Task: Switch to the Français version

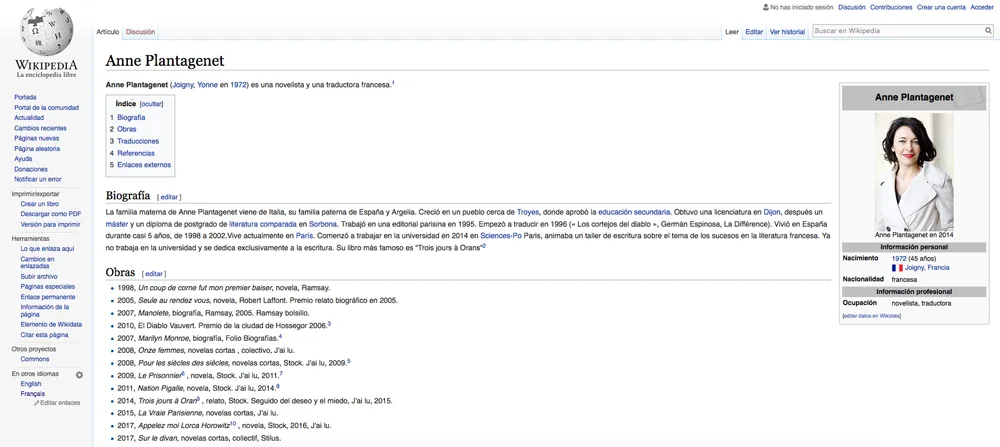Action: (33, 394)
